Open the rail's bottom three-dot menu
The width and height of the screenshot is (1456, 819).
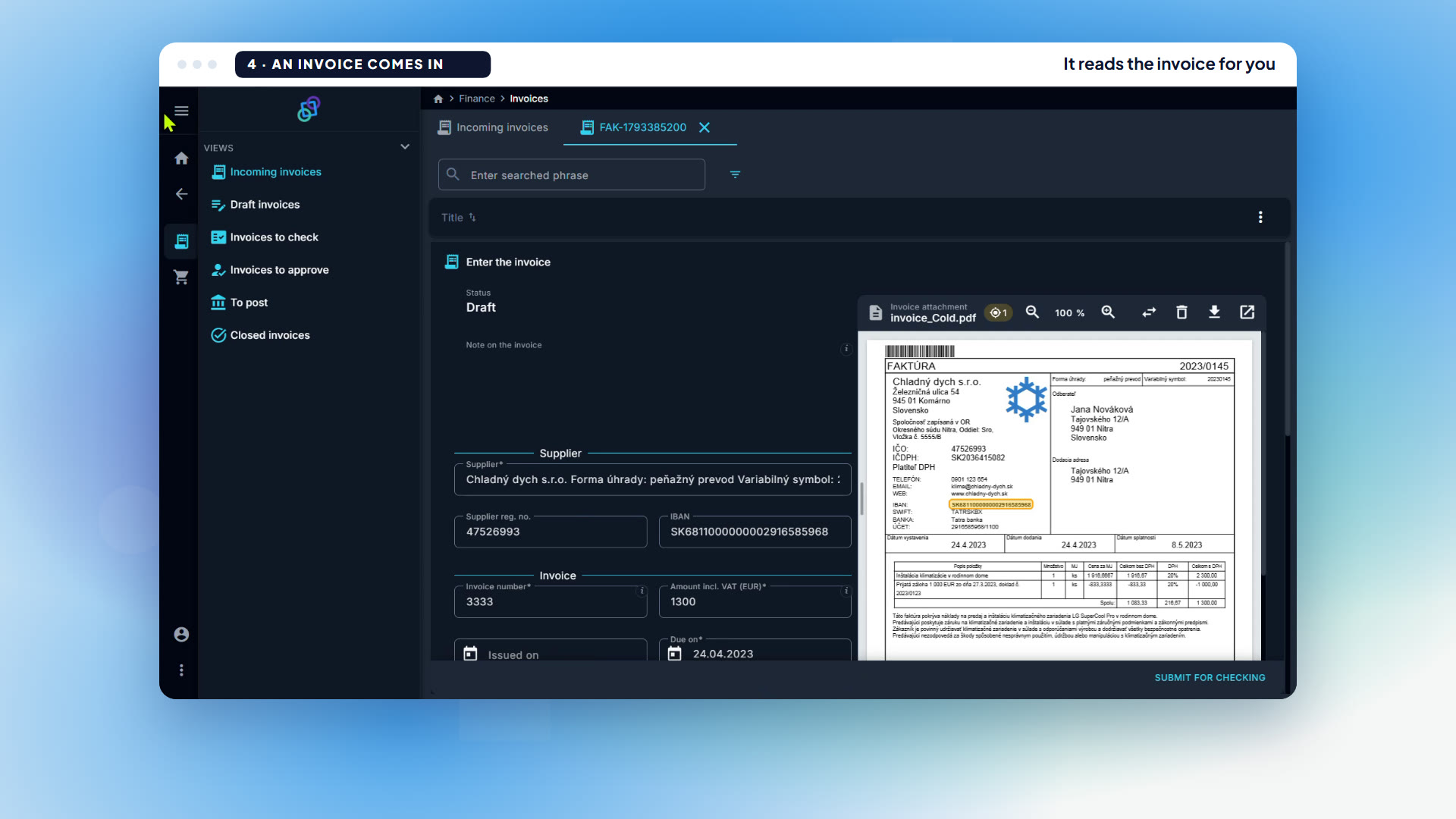[x=181, y=670]
